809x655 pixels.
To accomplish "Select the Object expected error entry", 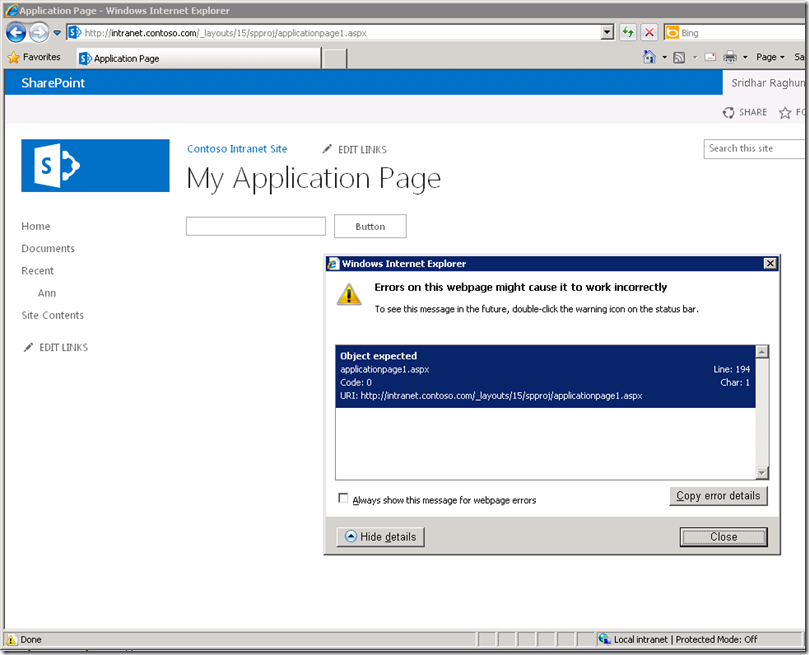I will pyautogui.click(x=545, y=376).
